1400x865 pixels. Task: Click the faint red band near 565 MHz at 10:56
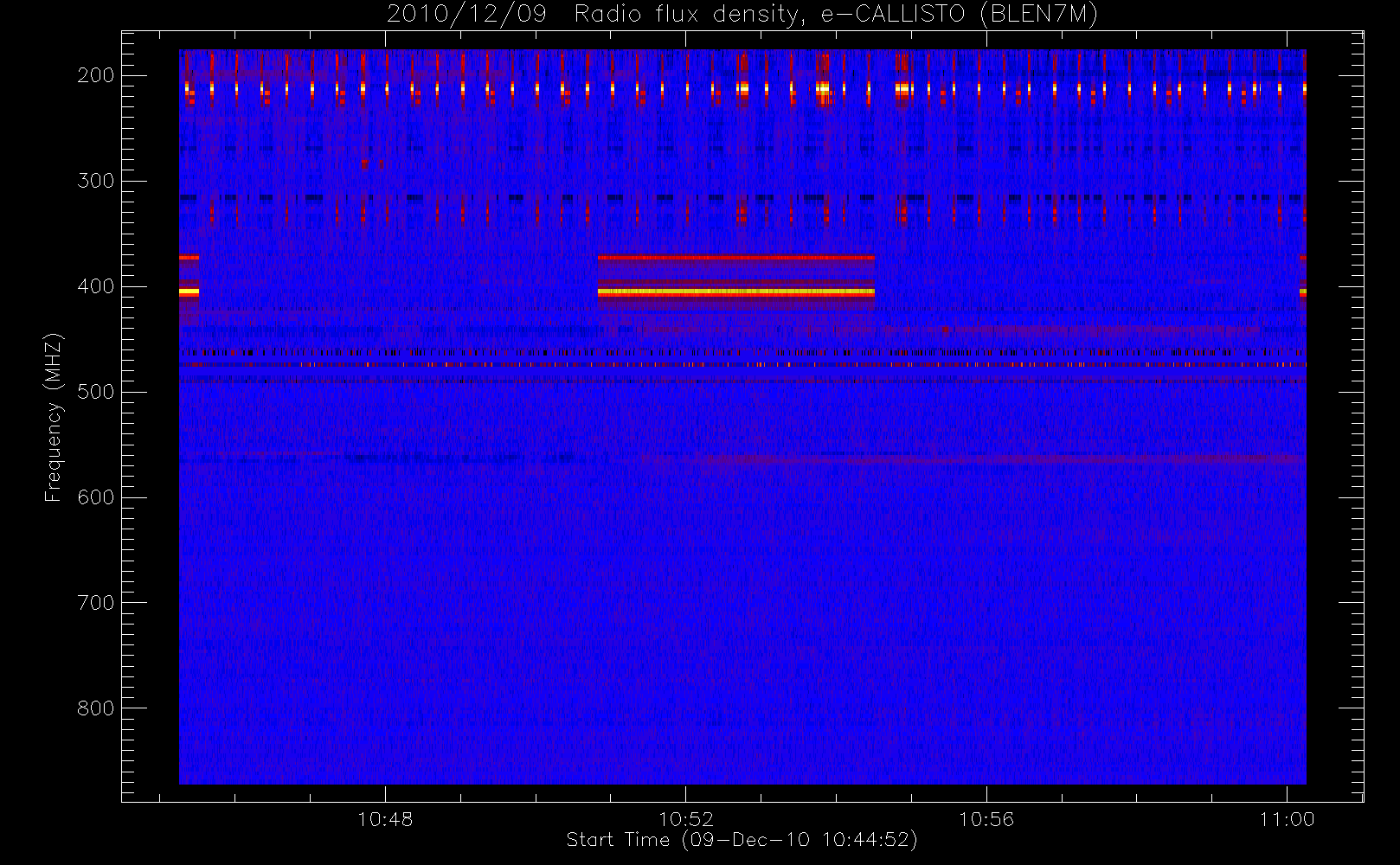[x=986, y=459]
